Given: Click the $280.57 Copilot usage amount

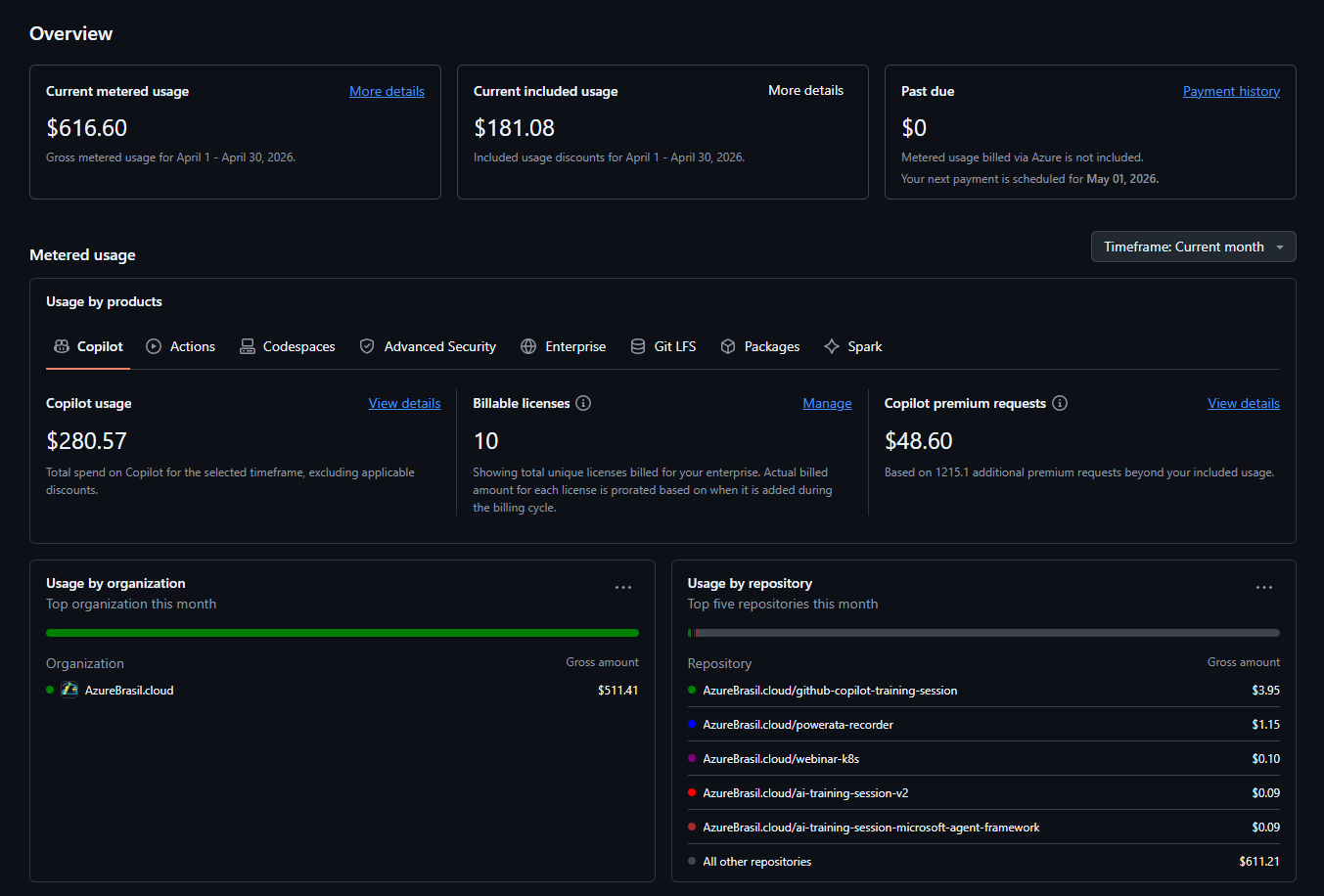Looking at the screenshot, I should (x=86, y=441).
